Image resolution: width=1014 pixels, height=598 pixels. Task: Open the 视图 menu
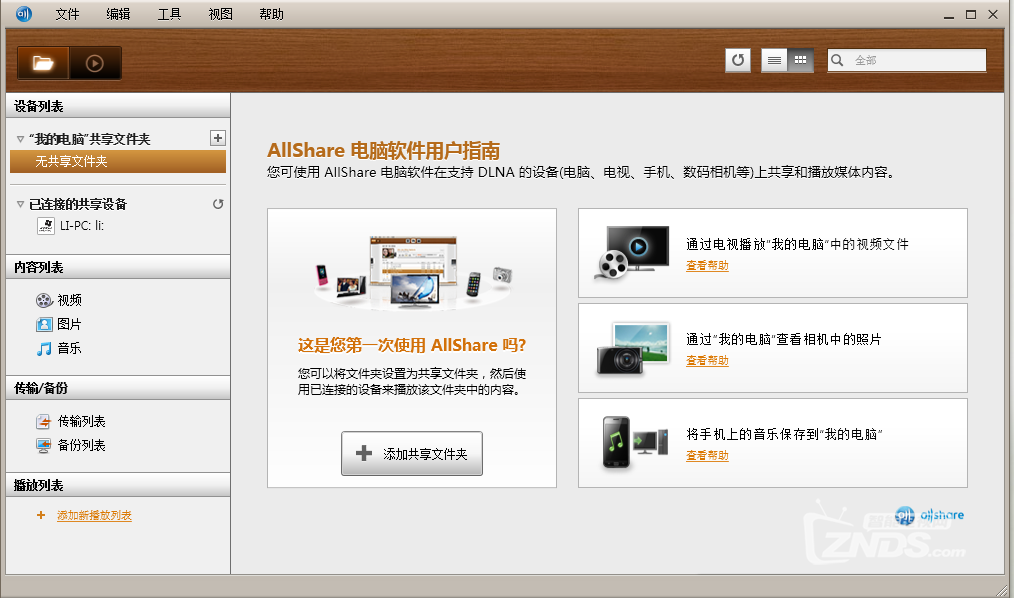[x=221, y=14]
